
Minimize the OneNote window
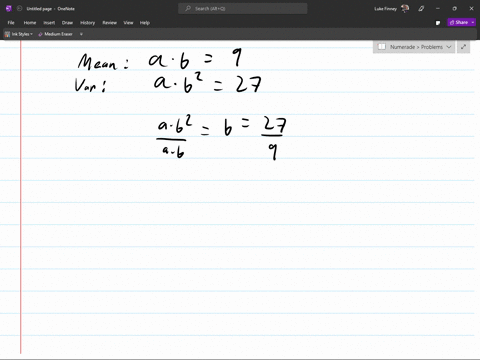coord(438,9)
